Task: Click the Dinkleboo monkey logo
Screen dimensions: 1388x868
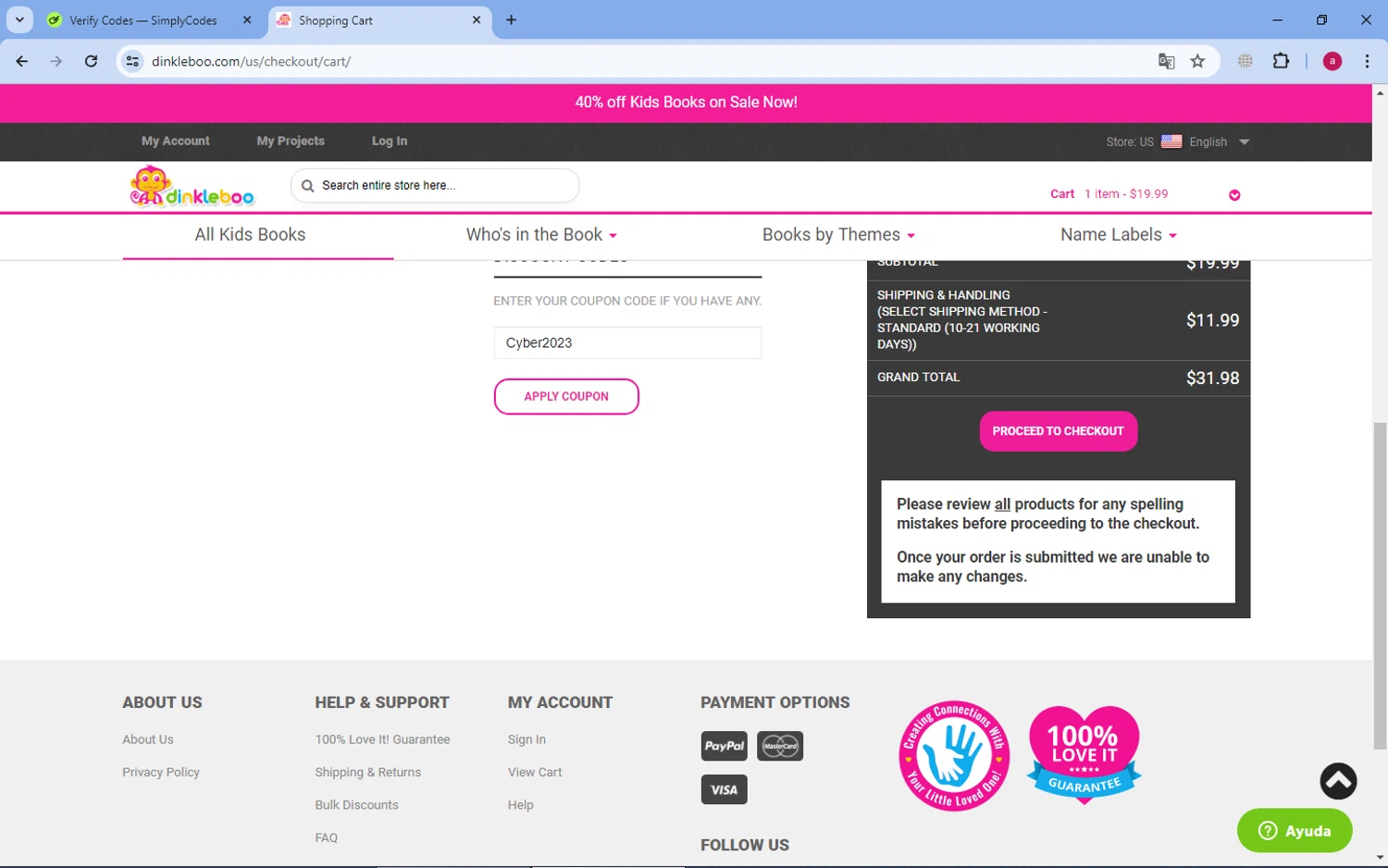Action: click(192, 186)
